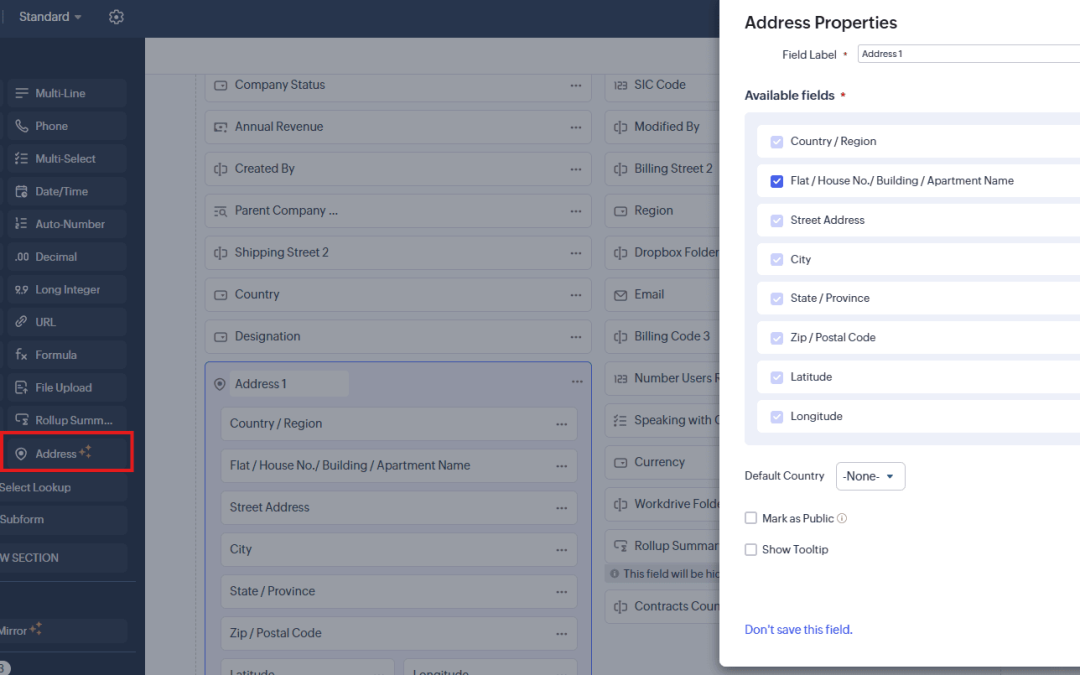This screenshot has height=675, width=1080.
Task: Open Parent Company field options menu
Action: tap(576, 211)
